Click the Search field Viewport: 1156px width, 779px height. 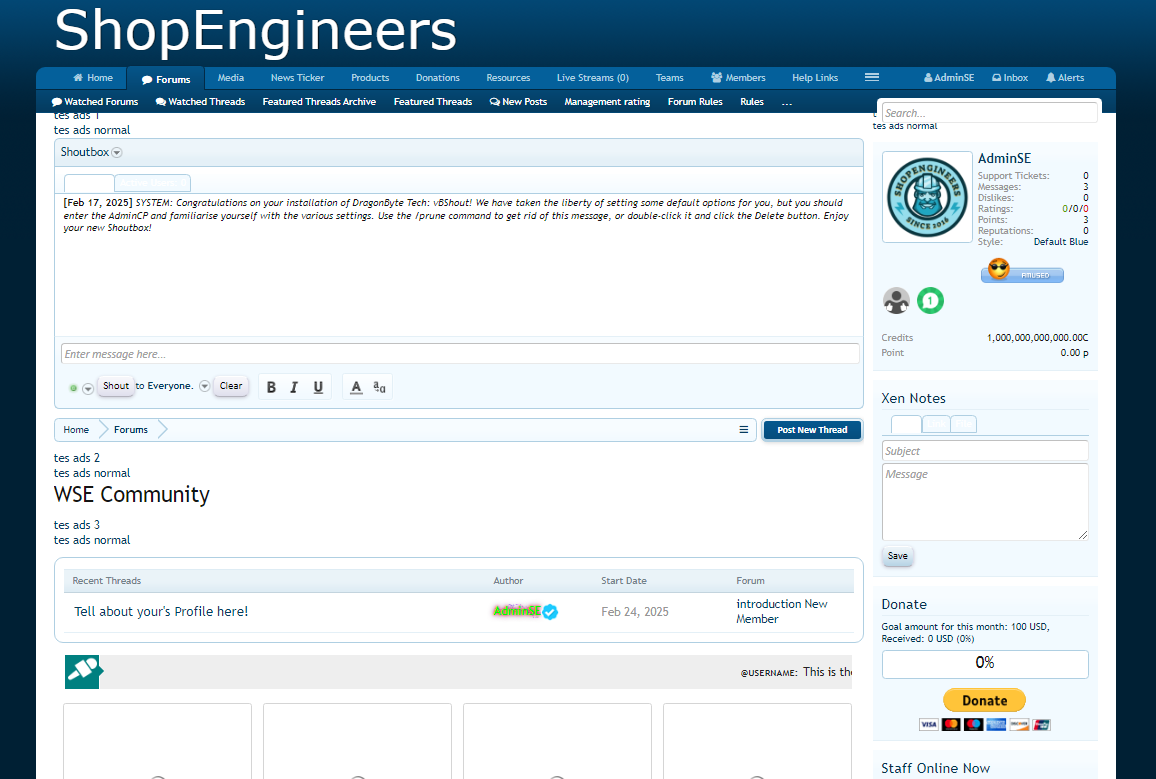(989, 113)
